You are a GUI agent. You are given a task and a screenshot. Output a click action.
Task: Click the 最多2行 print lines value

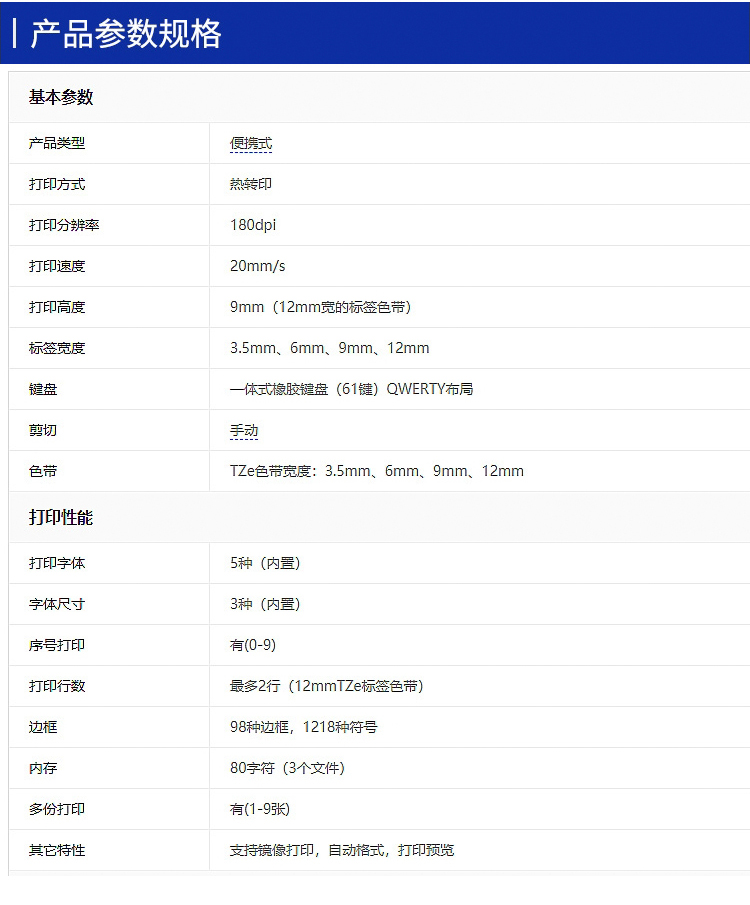[x=326, y=687]
